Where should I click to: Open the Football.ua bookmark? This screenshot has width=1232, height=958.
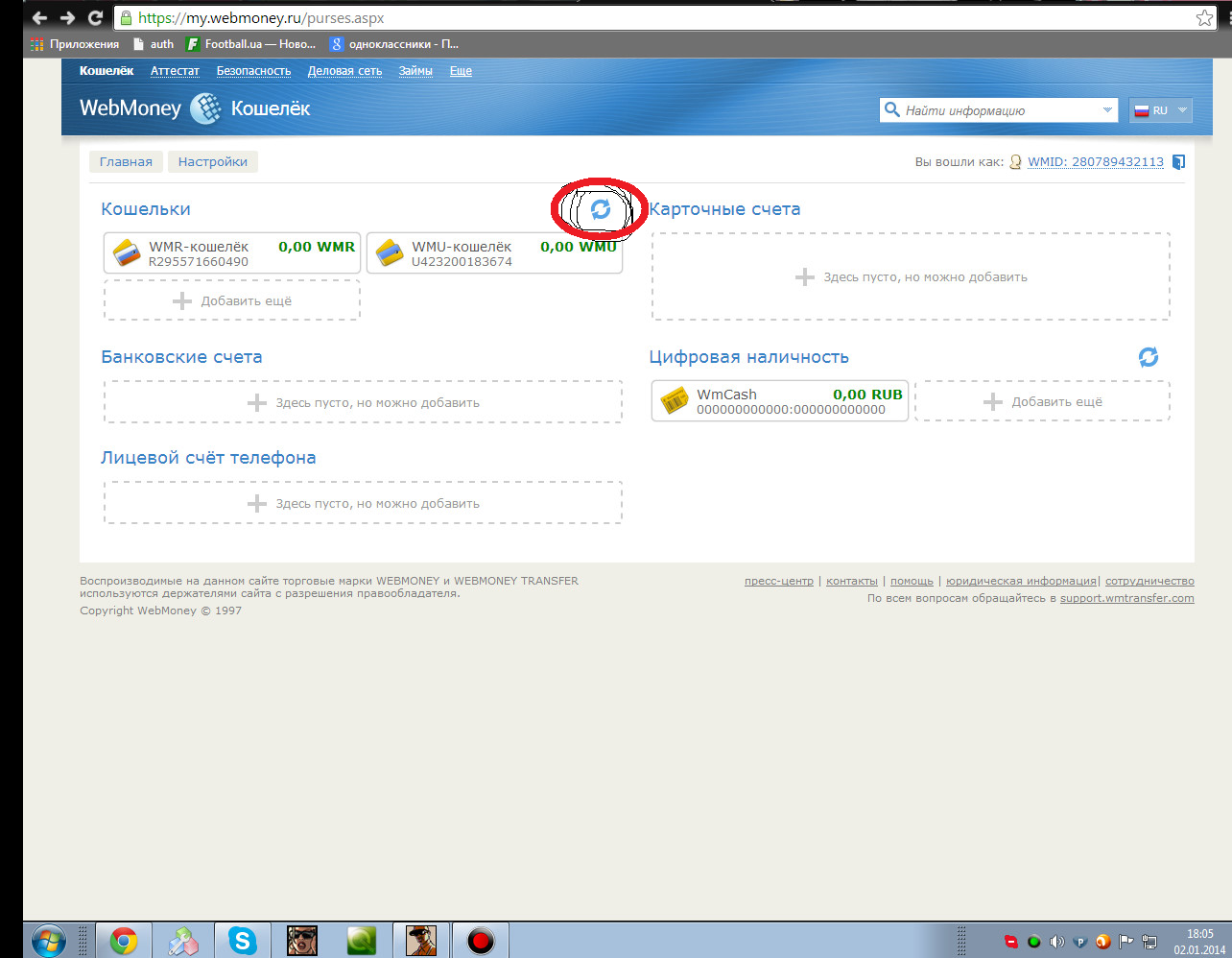250,44
